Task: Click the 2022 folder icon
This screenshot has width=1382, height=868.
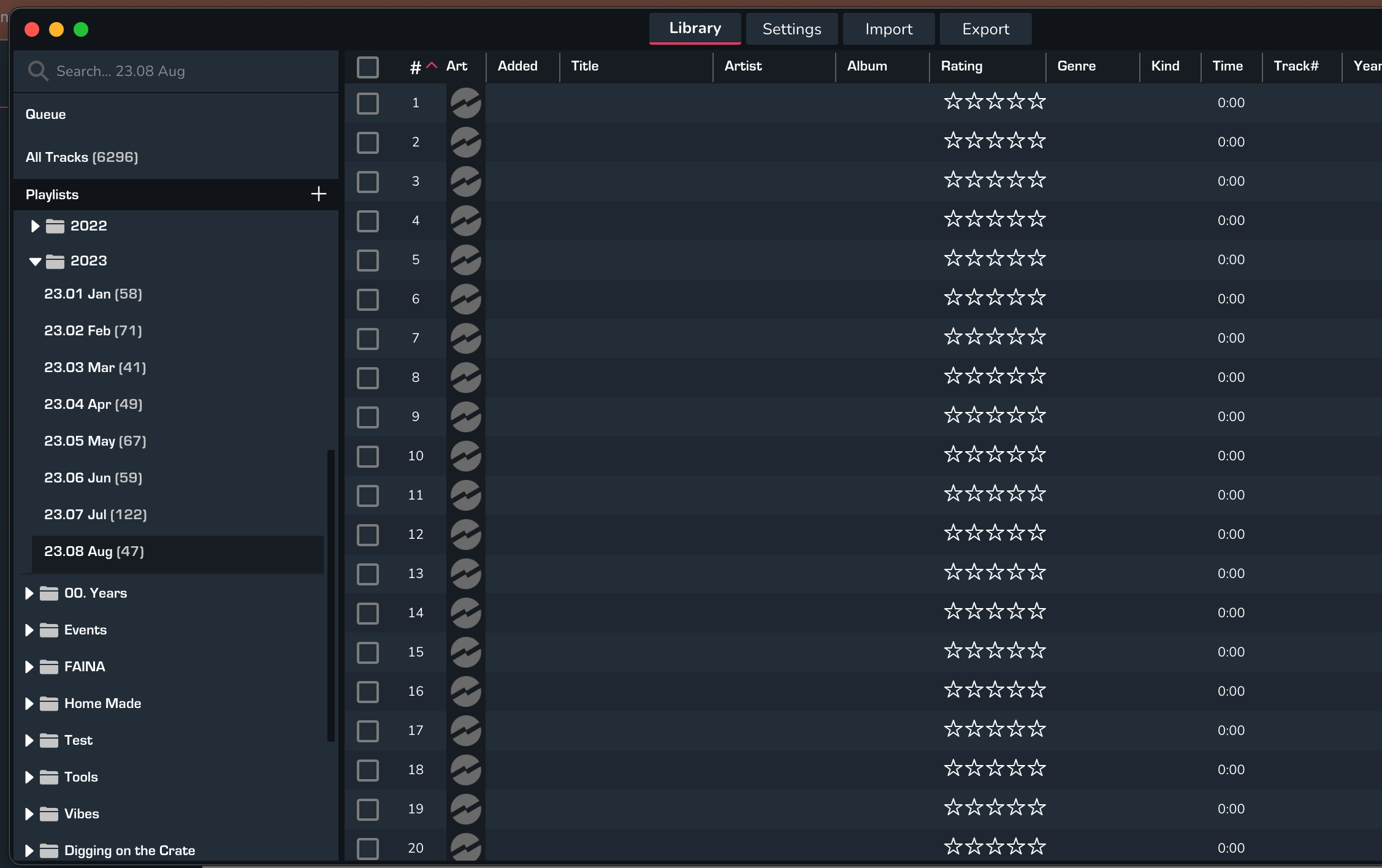Action: click(x=55, y=226)
